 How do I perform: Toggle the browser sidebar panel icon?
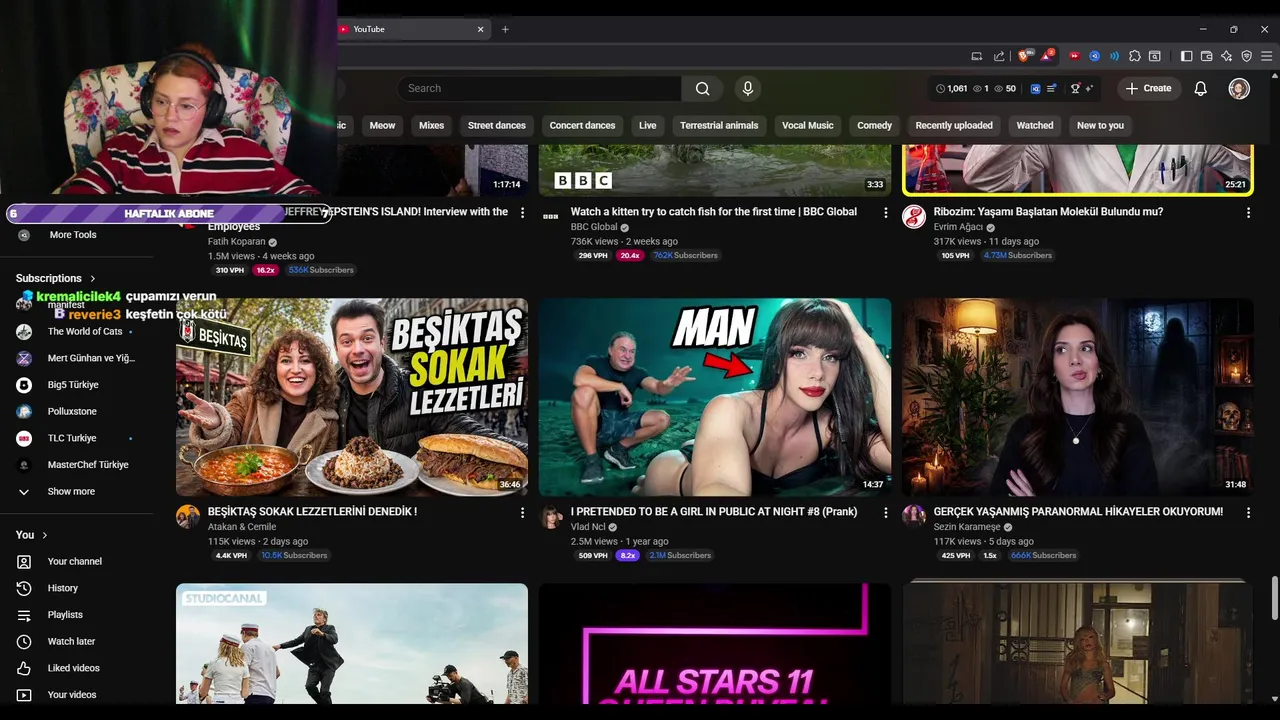[1186, 56]
